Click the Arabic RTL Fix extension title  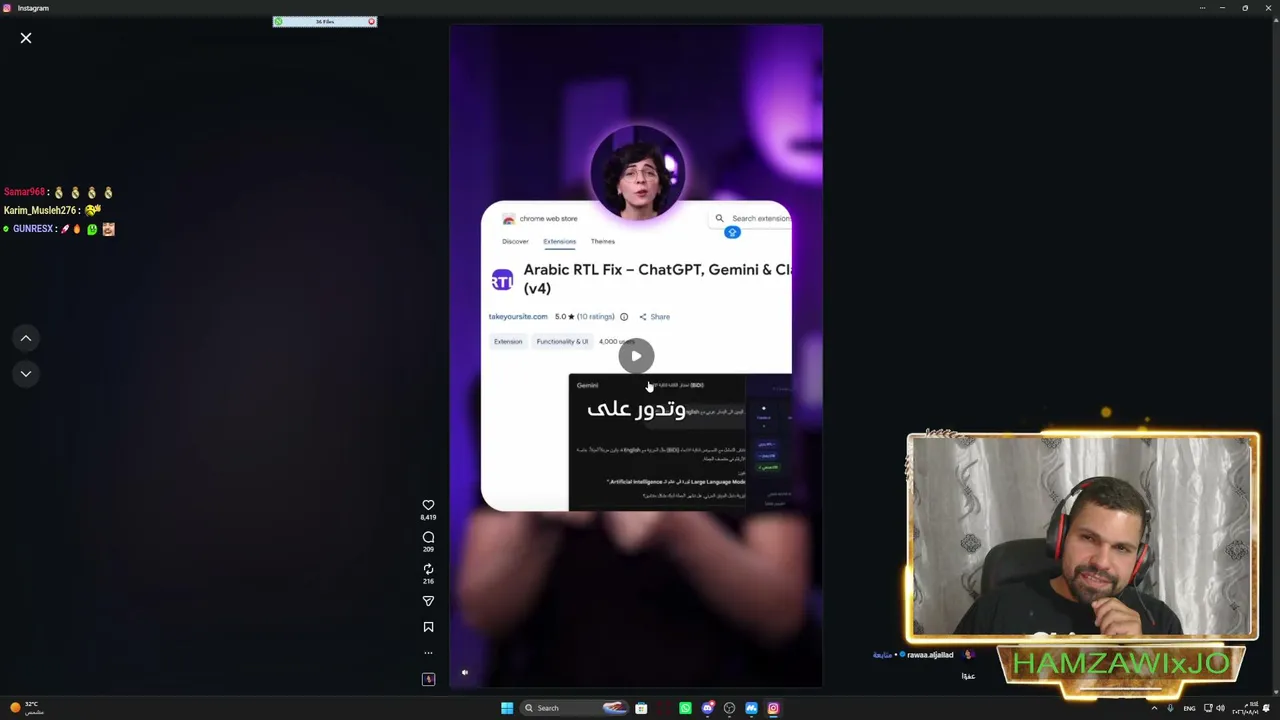pos(657,278)
